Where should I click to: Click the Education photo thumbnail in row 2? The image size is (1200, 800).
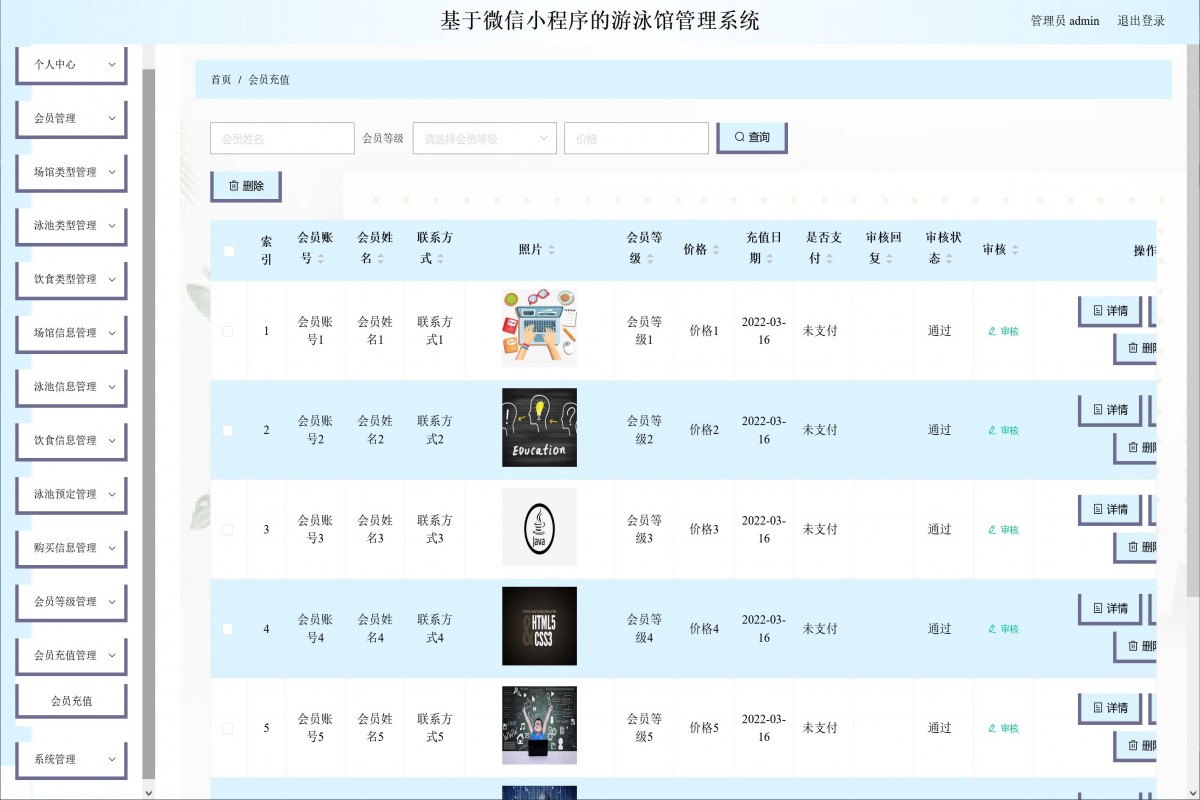pyautogui.click(x=539, y=427)
